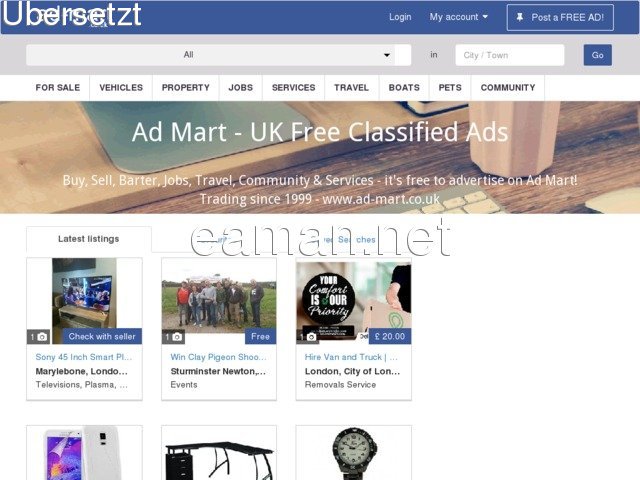
Task: Click the camera icon on Clay Pigeon listing
Action: 177,337
